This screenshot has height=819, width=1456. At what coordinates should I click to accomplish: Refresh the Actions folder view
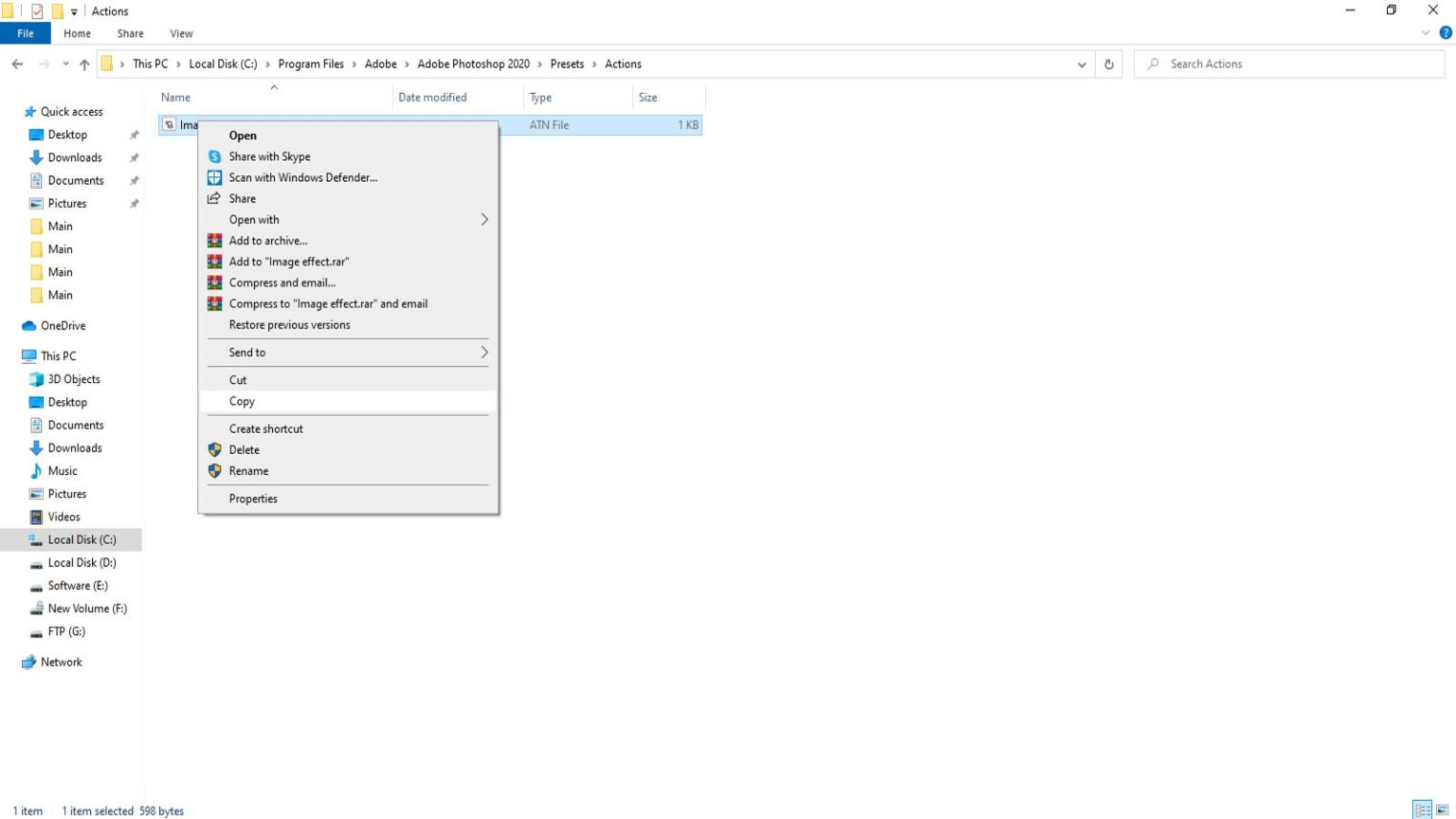point(1108,64)
